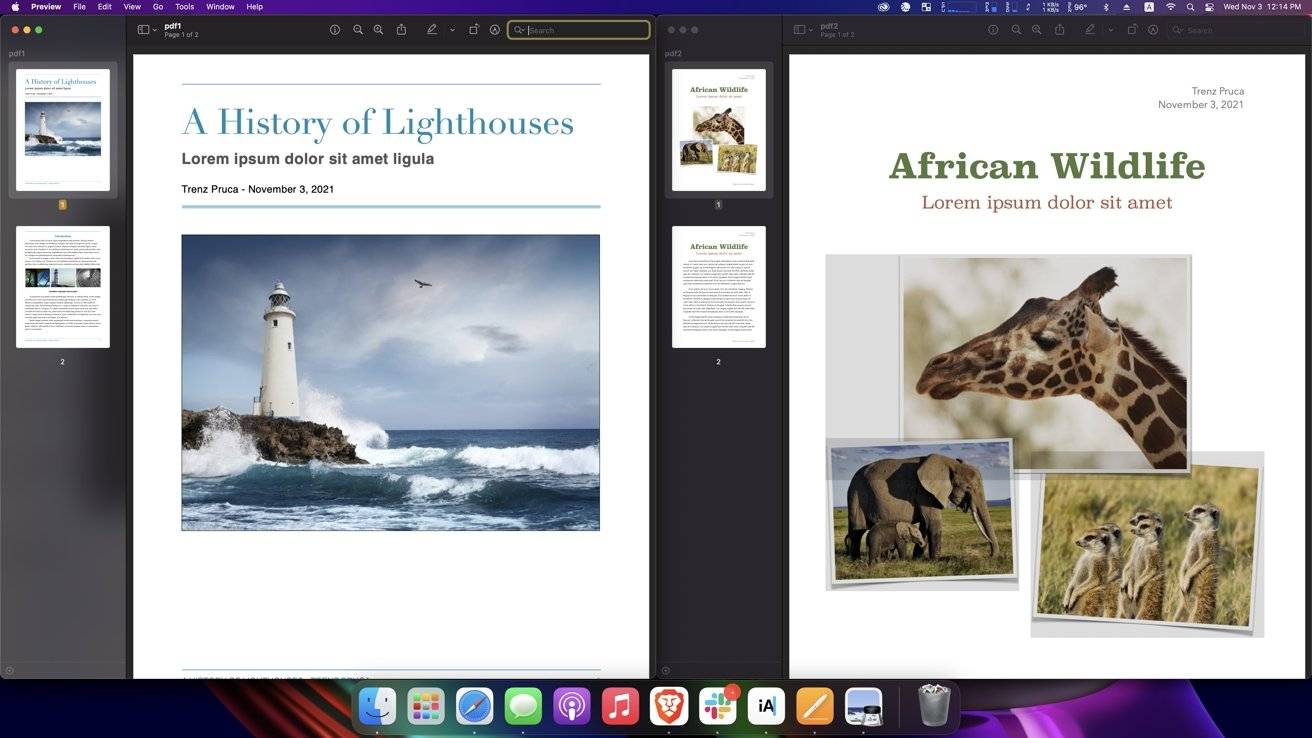Open the Tools menu
Image resolution: width=1312 pixels, height=738 pixels.
click(184, 6)
